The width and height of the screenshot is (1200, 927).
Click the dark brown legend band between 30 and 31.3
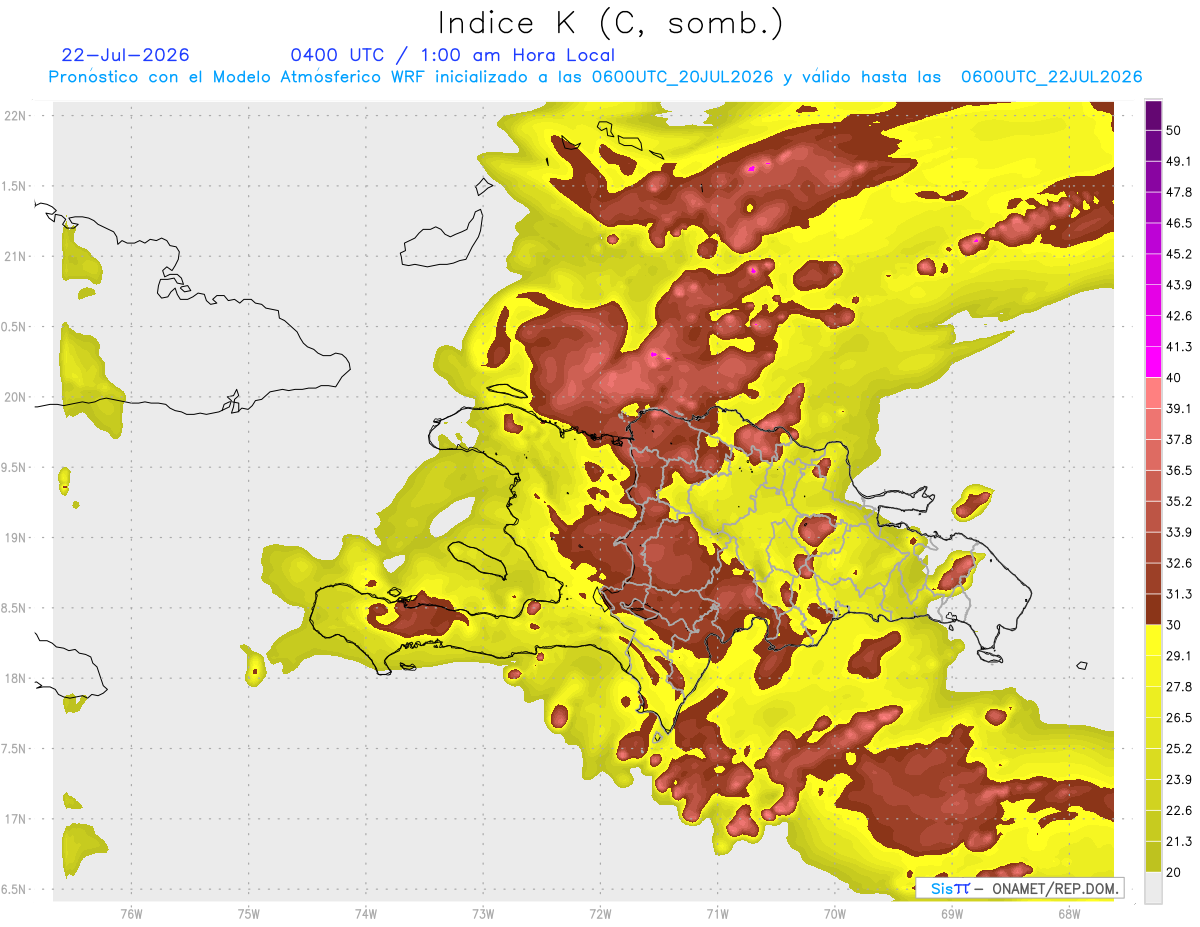[1153, 609]
